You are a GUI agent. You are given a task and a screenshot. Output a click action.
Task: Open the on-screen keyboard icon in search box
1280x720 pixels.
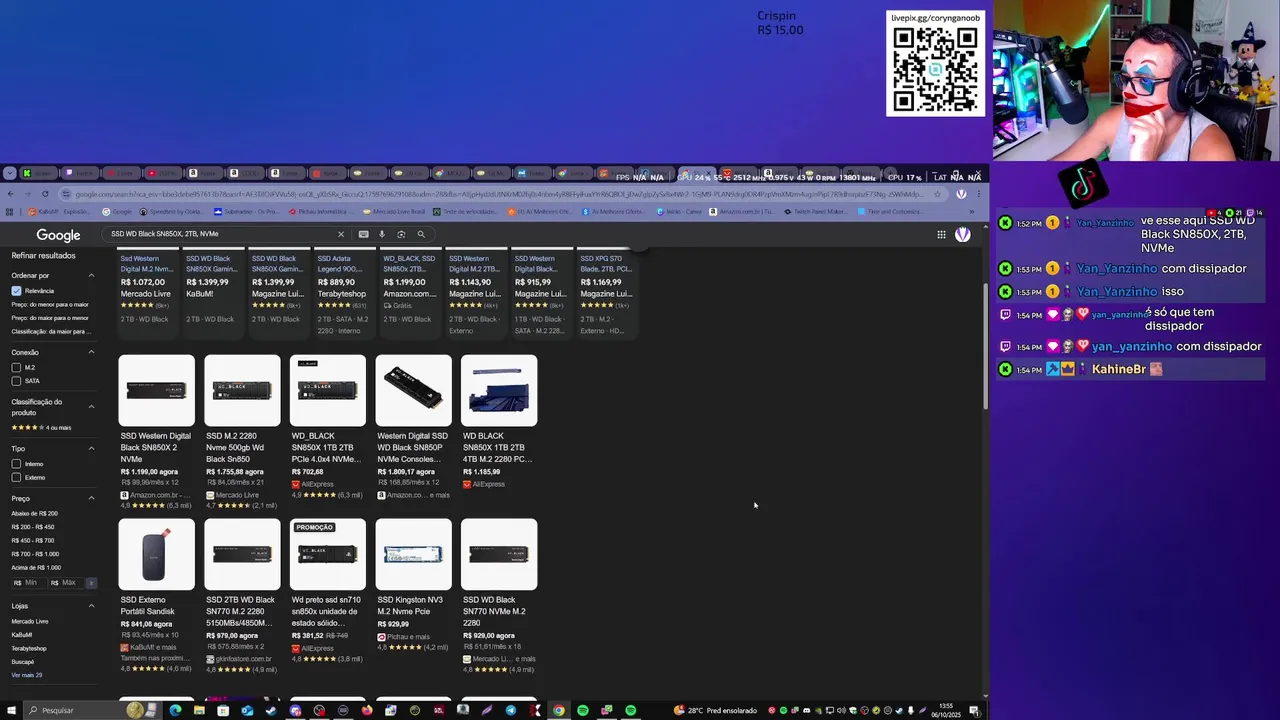coord(363,234)
